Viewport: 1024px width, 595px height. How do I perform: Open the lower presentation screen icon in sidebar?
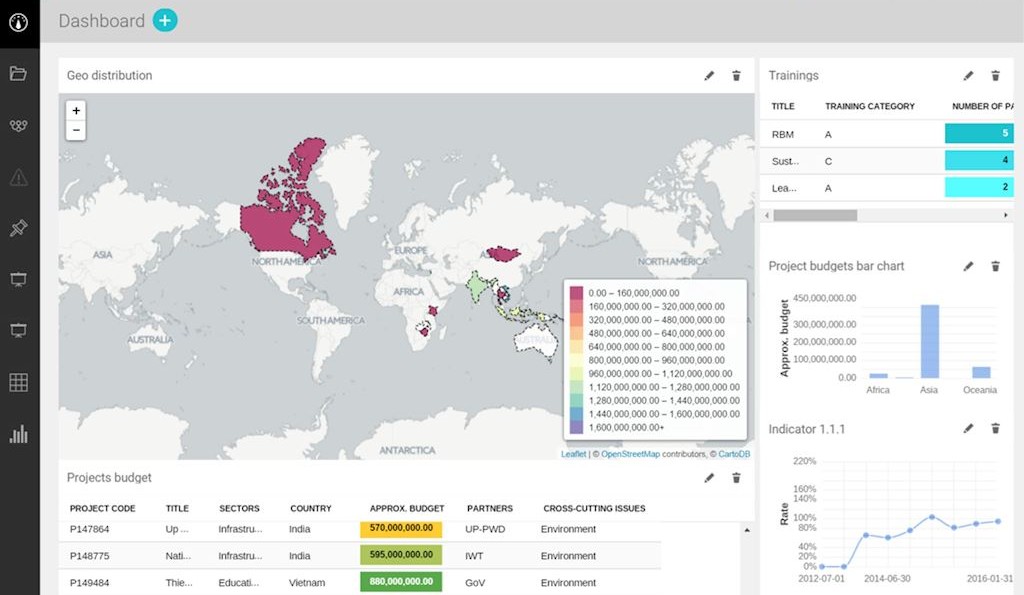(x=19, y=330)
